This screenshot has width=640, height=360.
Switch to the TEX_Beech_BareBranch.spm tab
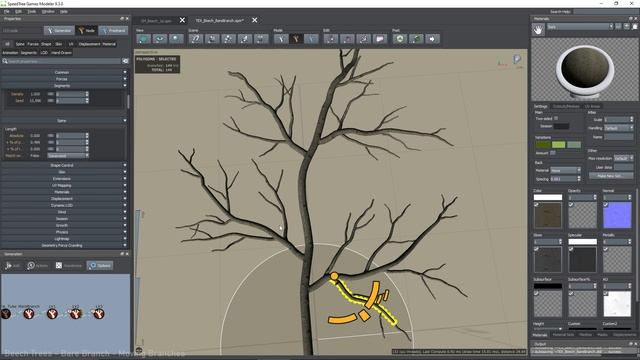coord(219,20)
